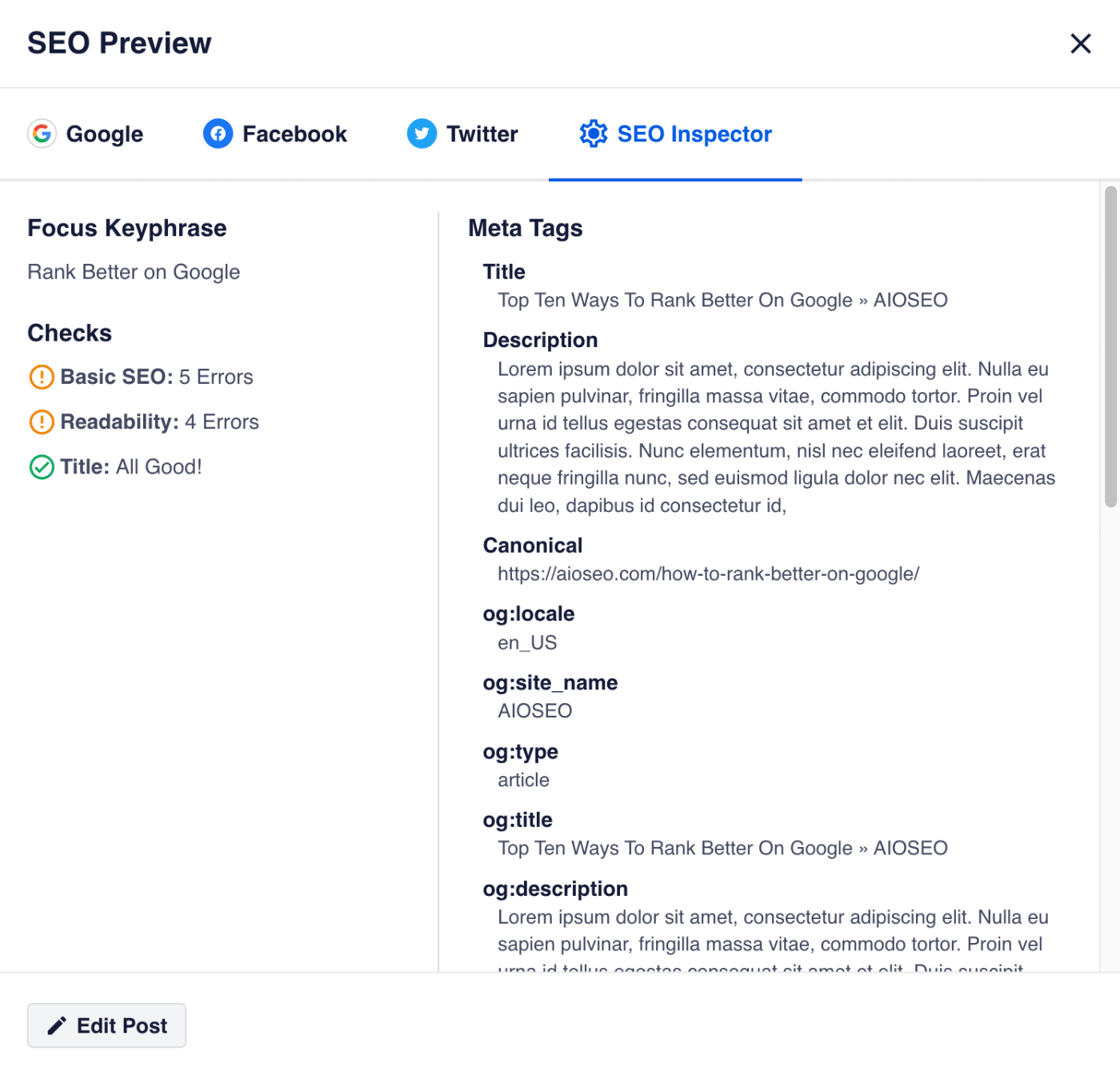The image size is (1120, 1075).
Task: Click the Google logo icon
Action: [42, 134]
